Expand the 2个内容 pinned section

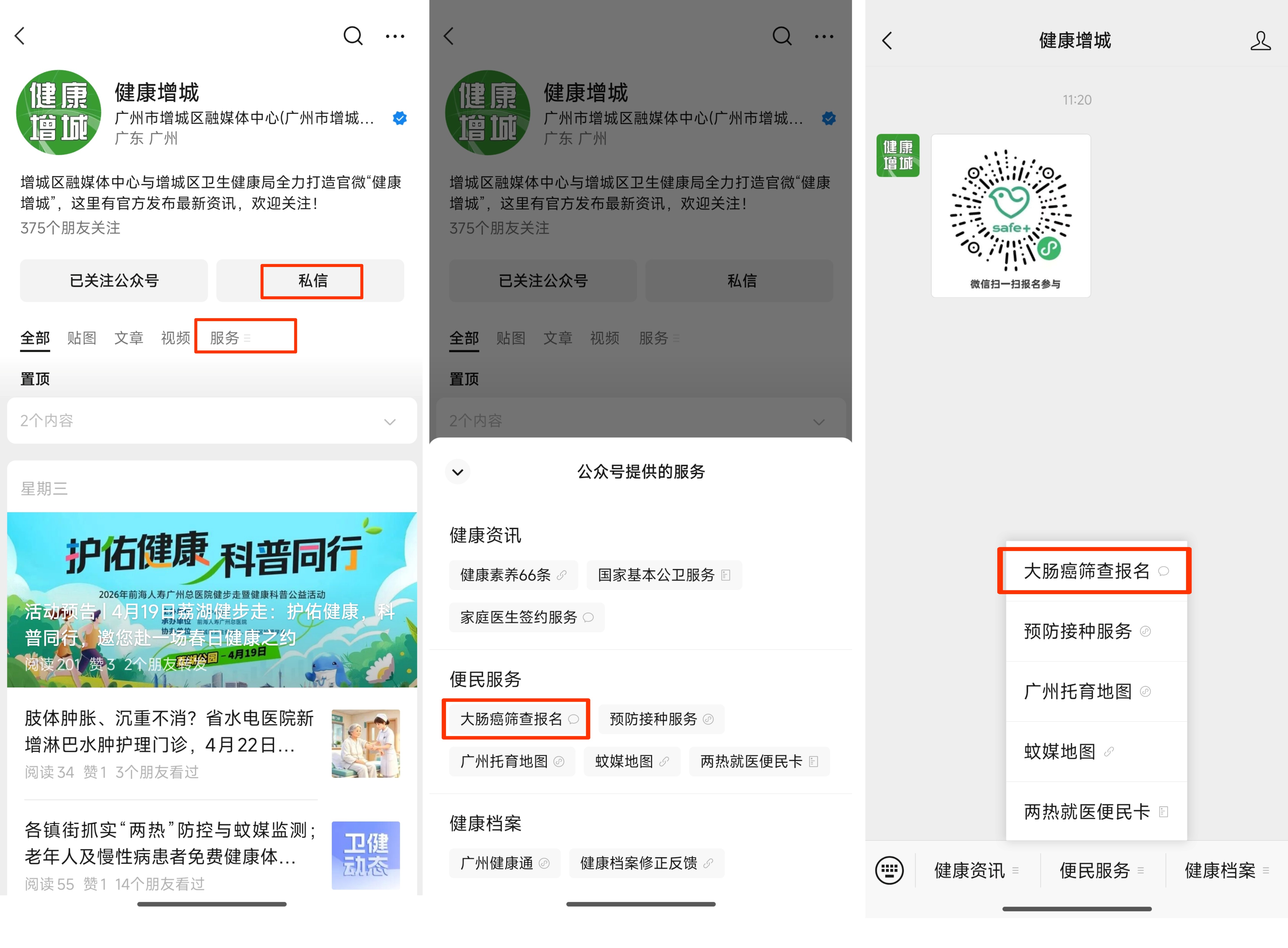[x=212, y=421]
